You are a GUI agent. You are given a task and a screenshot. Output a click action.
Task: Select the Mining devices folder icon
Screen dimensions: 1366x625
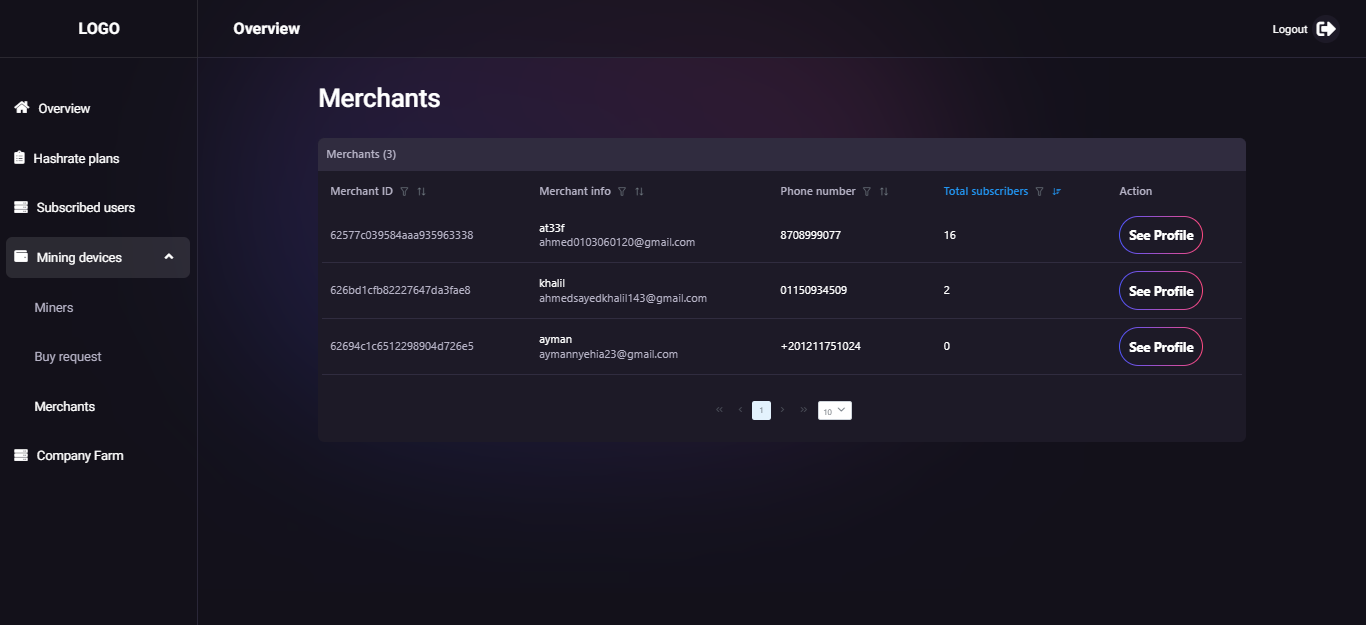pos(20,257)
